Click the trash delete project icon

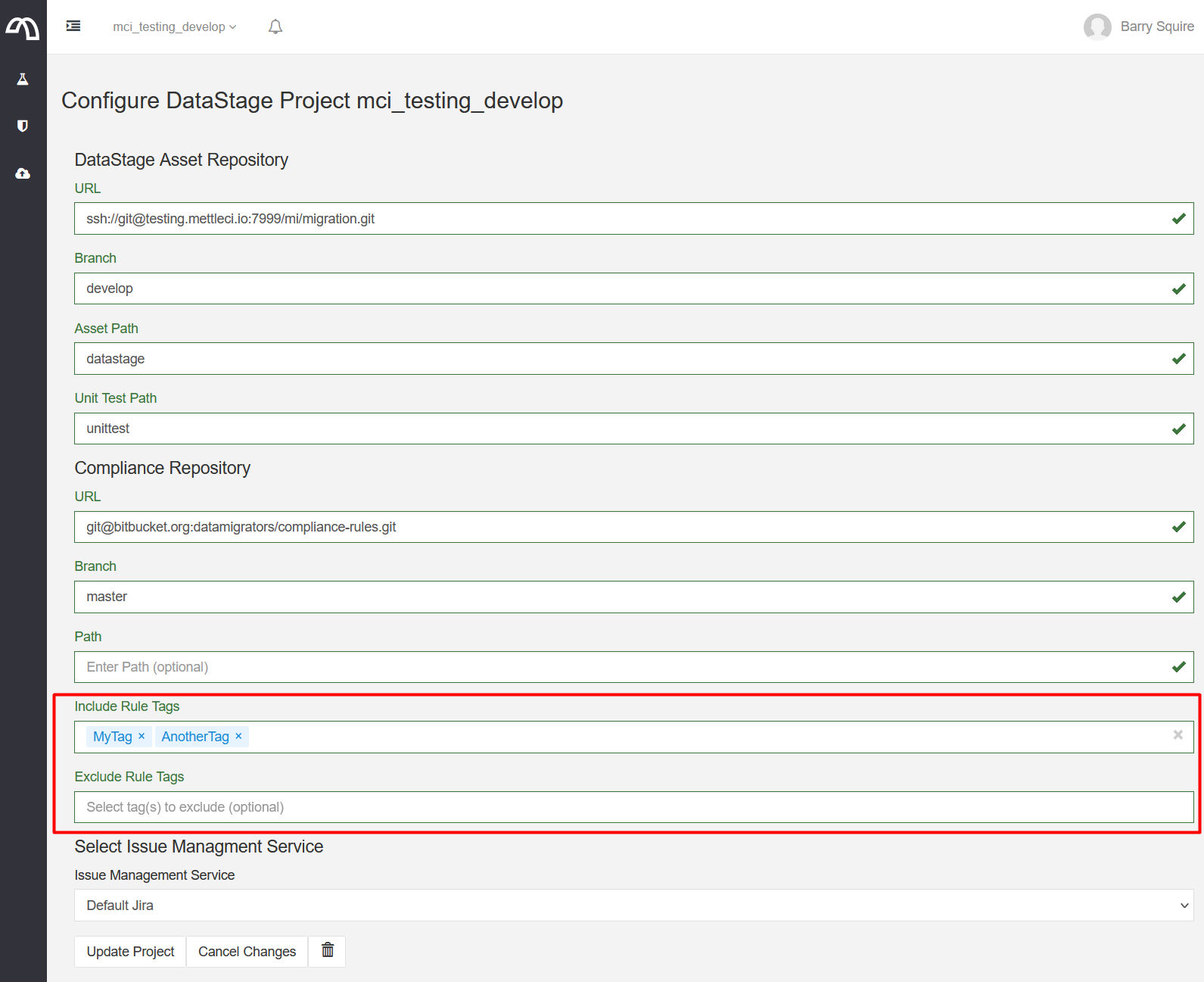click(x=327, y=950)
